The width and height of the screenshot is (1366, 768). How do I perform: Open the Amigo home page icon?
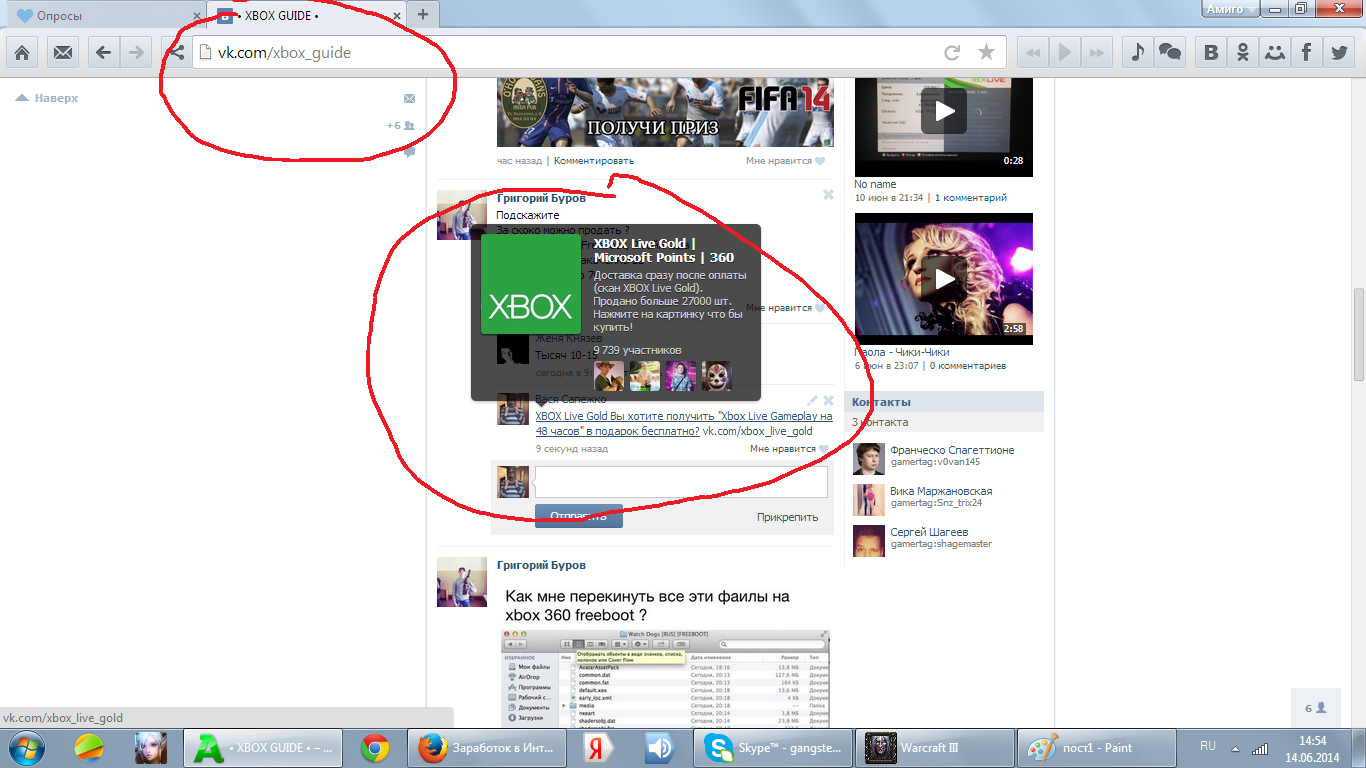pyautogui.click(x=22, y=52)
